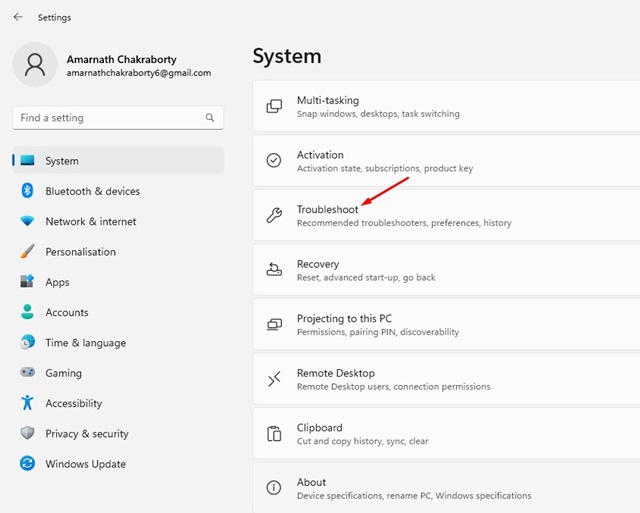Click the user profile avatar icon
The image size is (640, 513).
point(35,65)
